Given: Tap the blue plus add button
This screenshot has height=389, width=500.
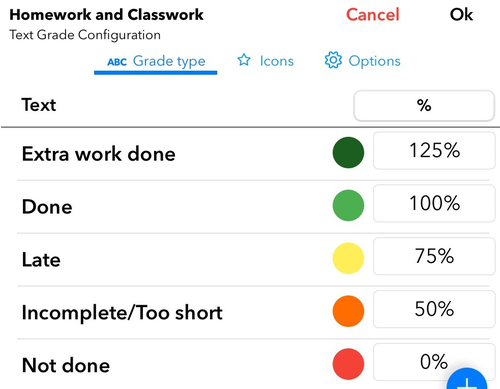Looking at the screenshot, I should (467, 380).
